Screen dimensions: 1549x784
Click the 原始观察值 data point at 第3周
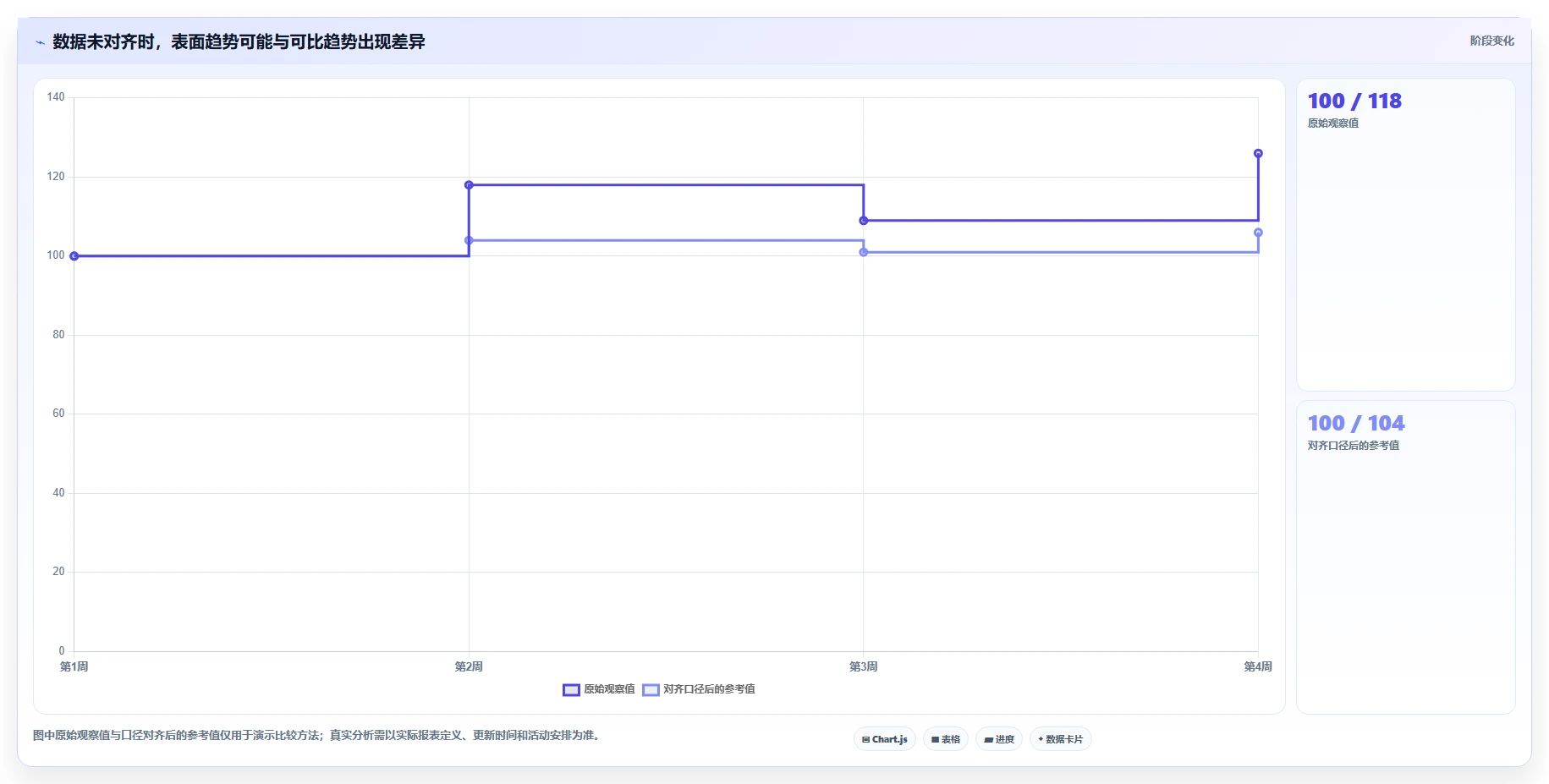[x=864, y=221]
